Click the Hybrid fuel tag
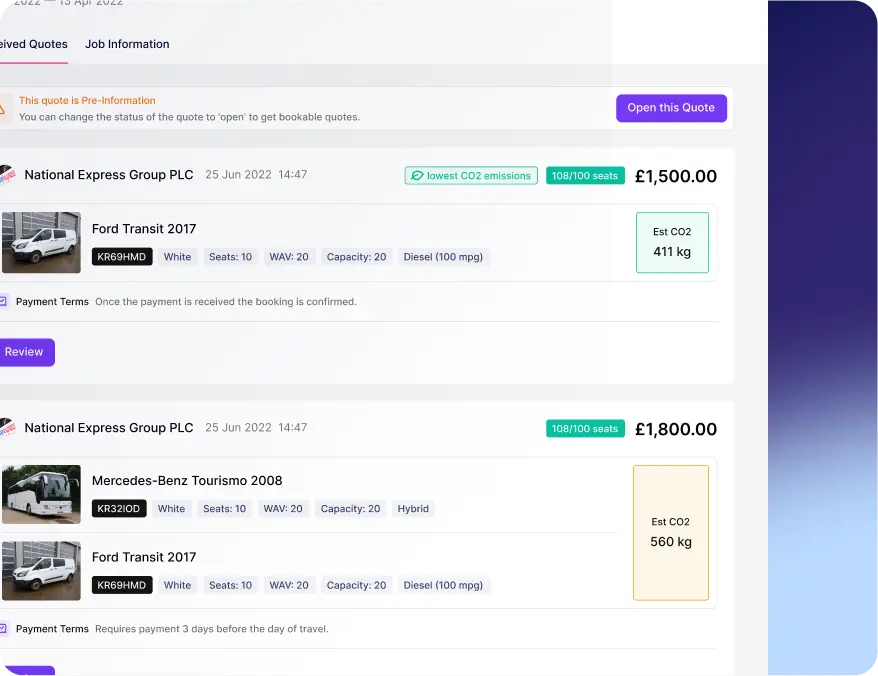 click(413, 509)
